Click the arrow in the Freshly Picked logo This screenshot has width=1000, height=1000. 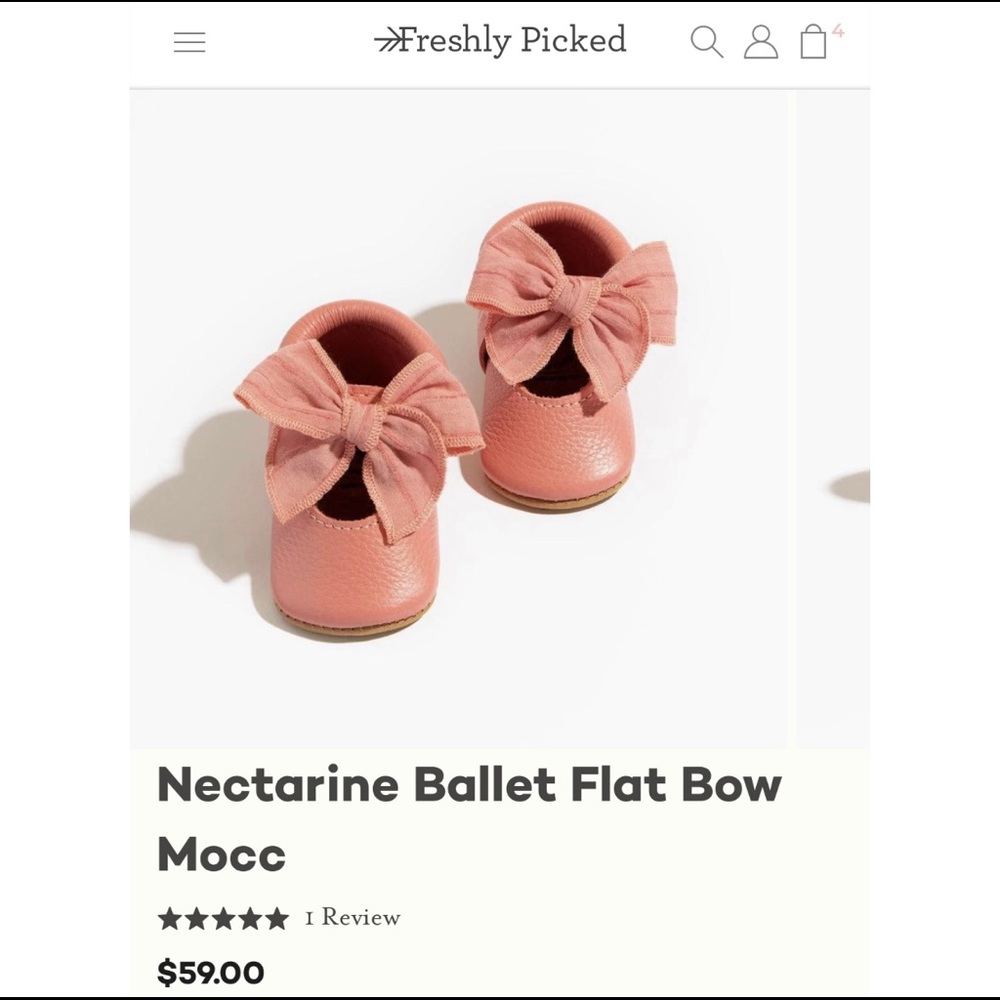(x=390, y=39)
